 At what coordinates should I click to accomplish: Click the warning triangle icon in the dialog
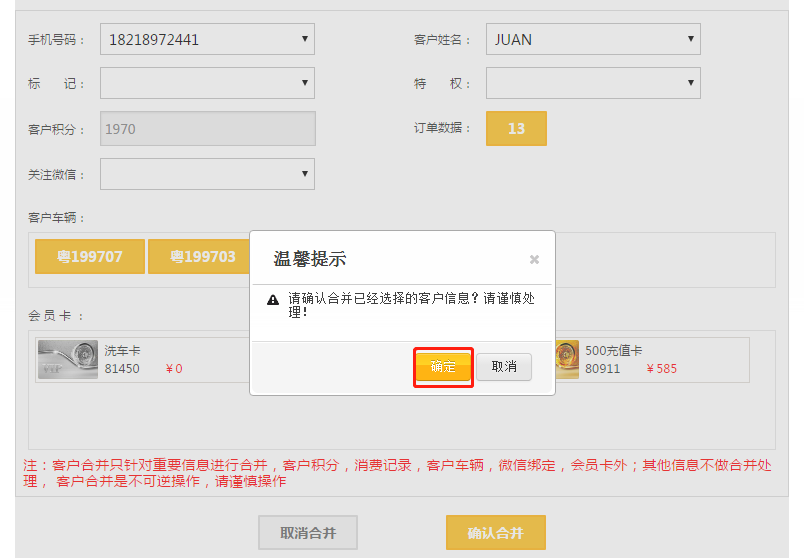(x=273, y=300)
